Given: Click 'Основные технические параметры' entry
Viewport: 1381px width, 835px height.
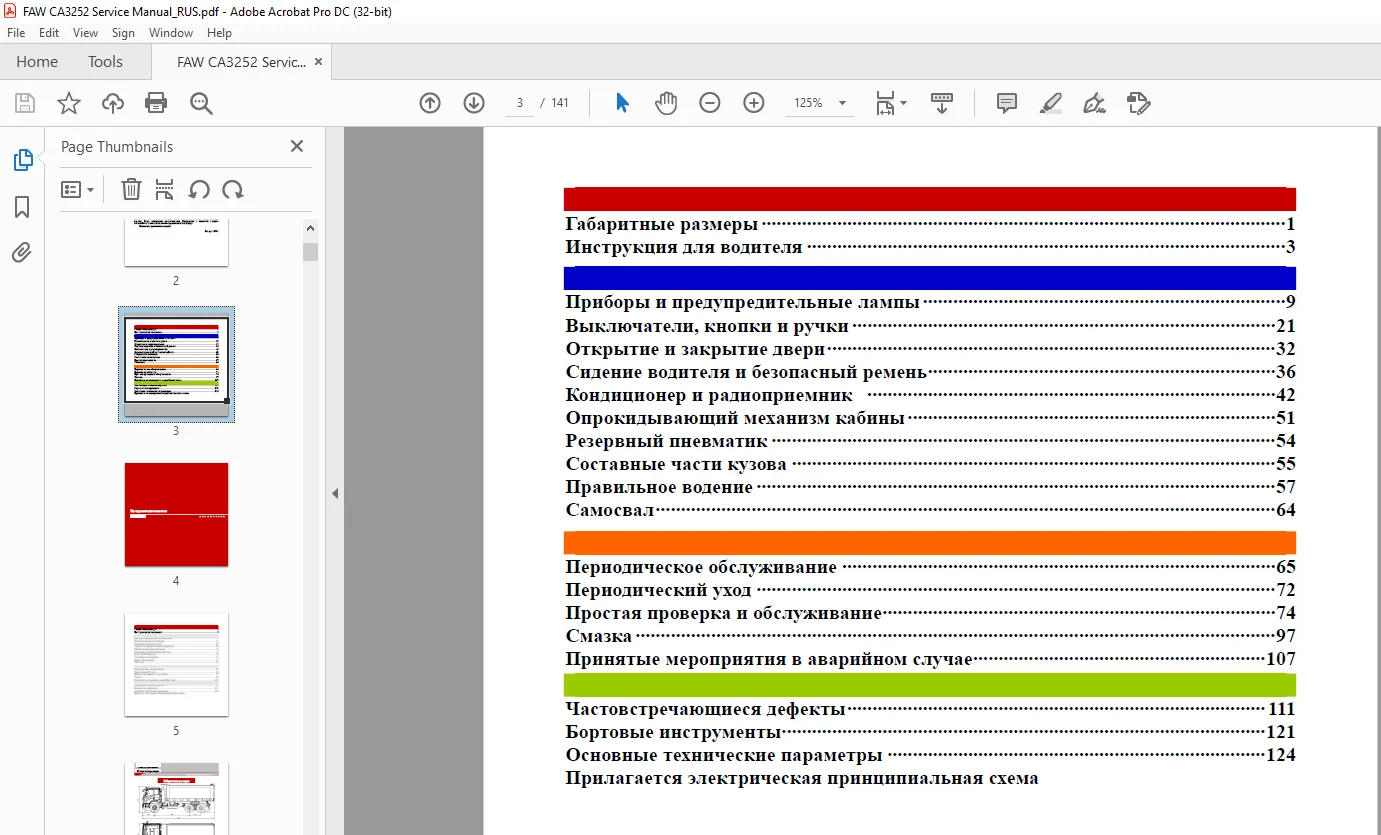Looking at the screenshot, I should (724, 755).
